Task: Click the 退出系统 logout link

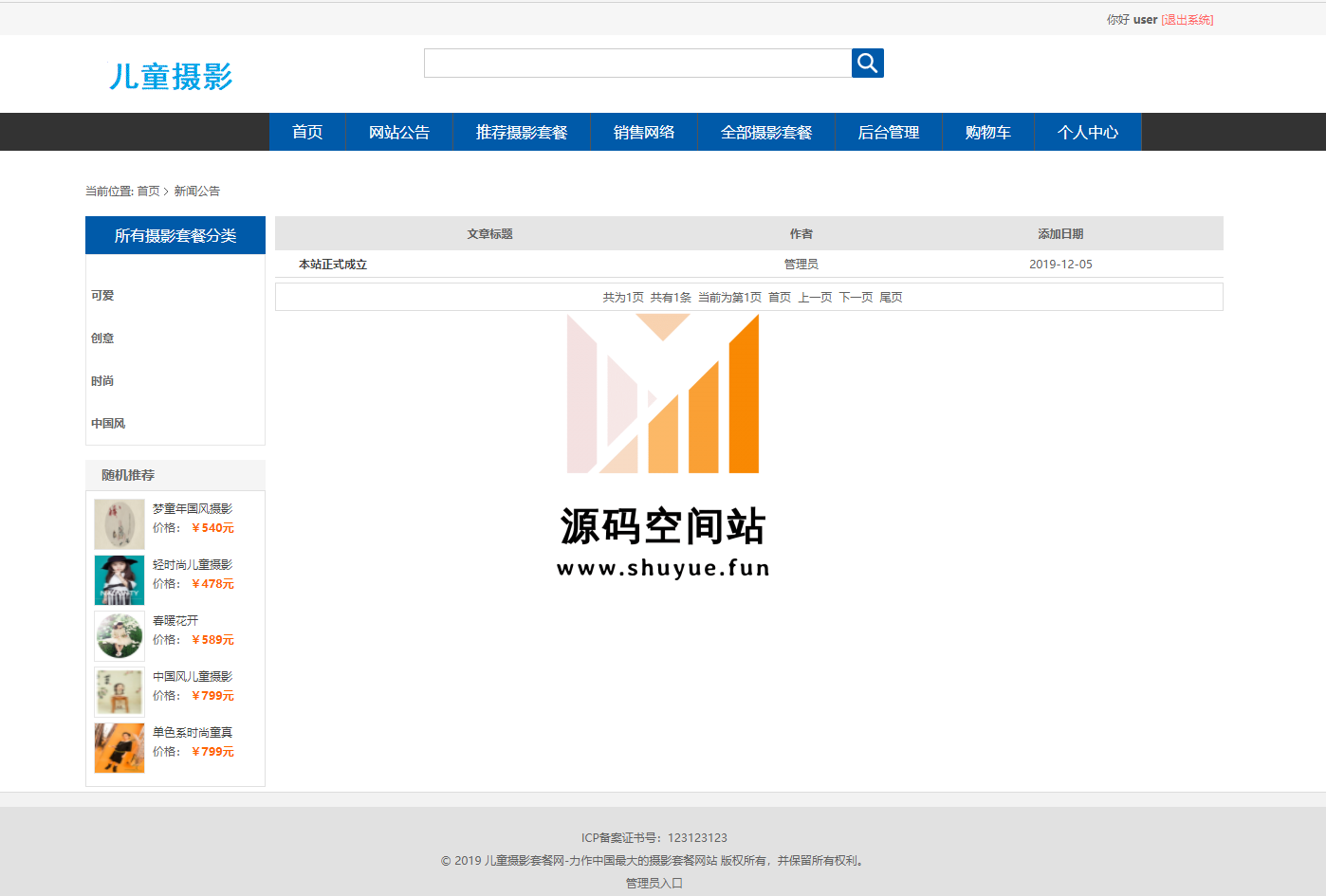Action: coord(1187,20)
